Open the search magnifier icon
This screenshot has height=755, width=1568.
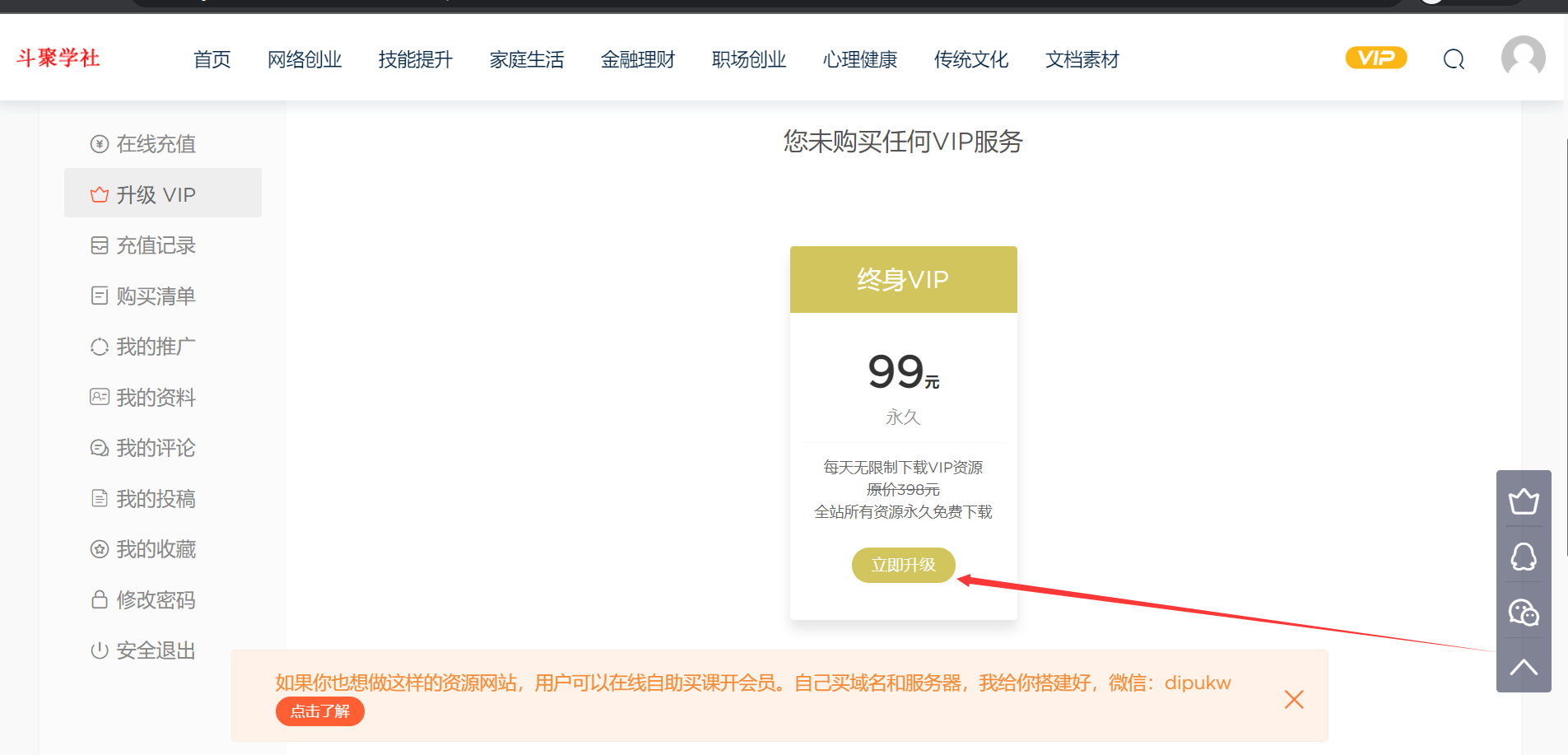coord(1454,59)
